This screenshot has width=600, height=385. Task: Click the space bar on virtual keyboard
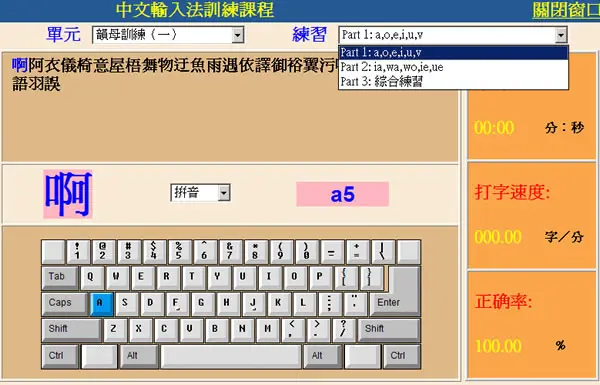(x=231, y=357)
